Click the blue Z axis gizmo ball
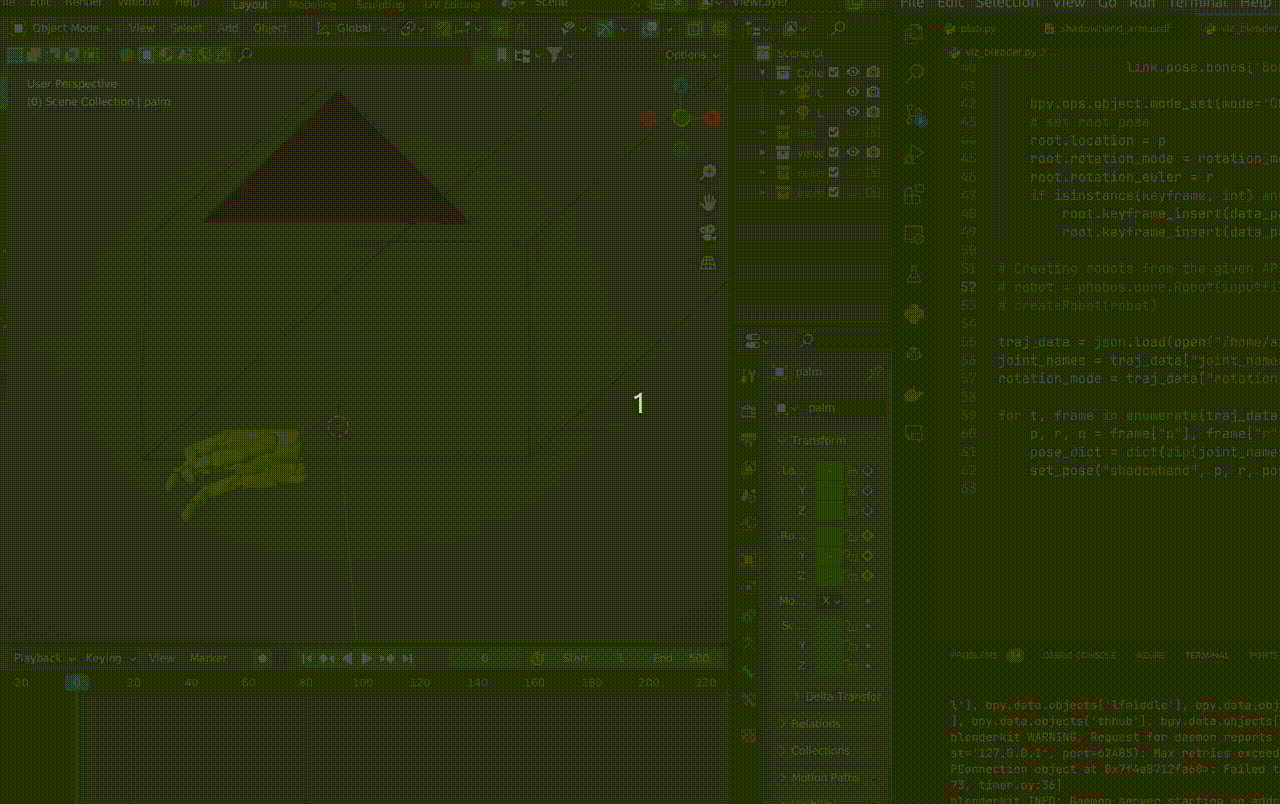This screenshot has width=1280, height=804. click(x=681, y=87)
